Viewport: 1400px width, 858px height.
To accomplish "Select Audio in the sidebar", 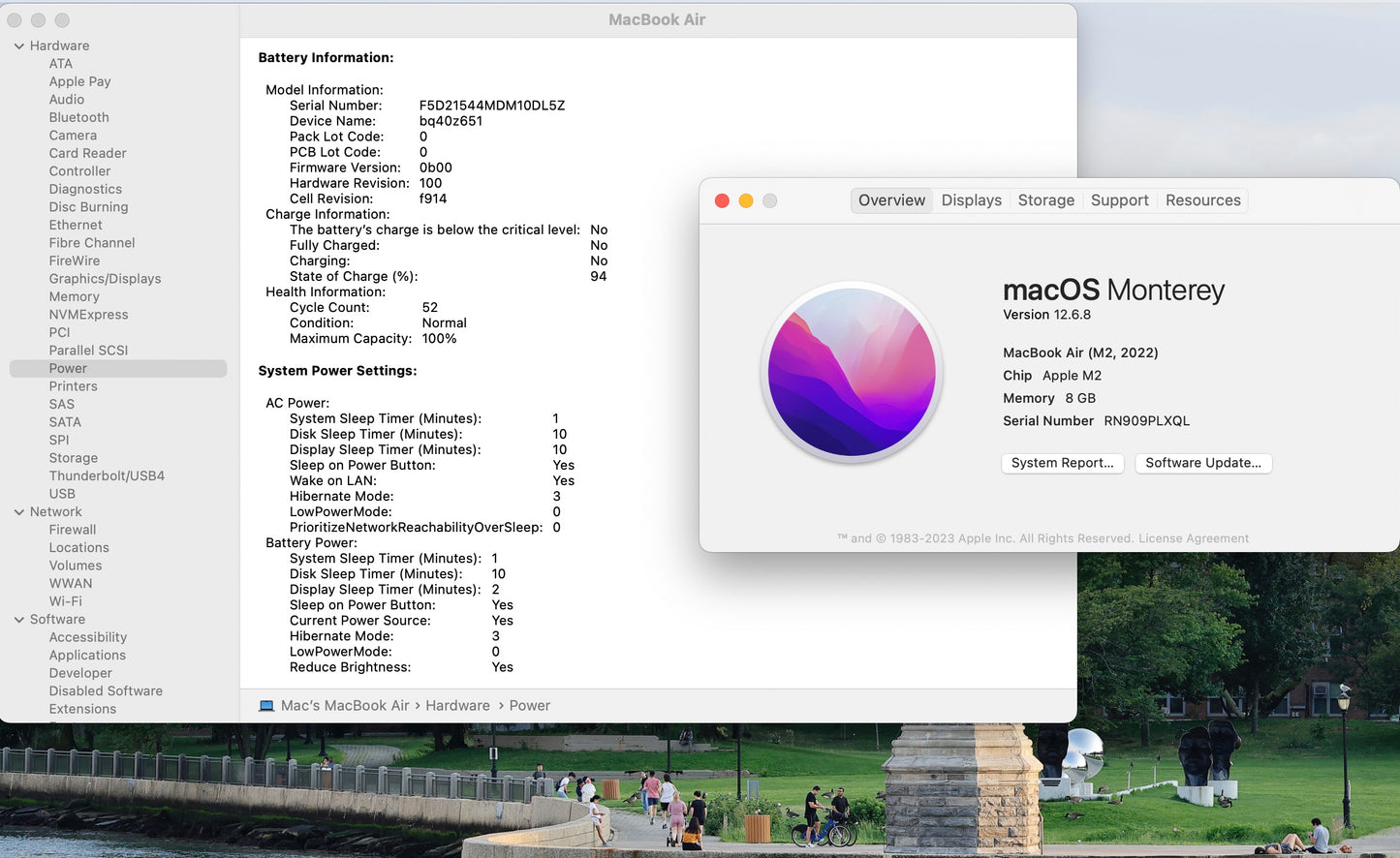I will [x=67, y=100].
